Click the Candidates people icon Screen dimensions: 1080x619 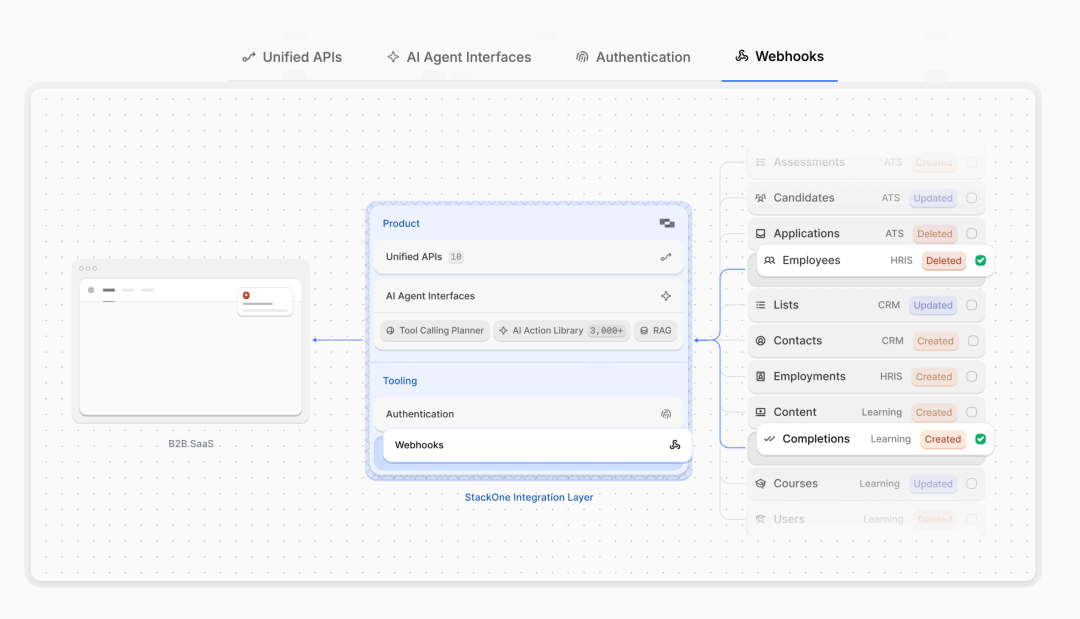point(760,198)
